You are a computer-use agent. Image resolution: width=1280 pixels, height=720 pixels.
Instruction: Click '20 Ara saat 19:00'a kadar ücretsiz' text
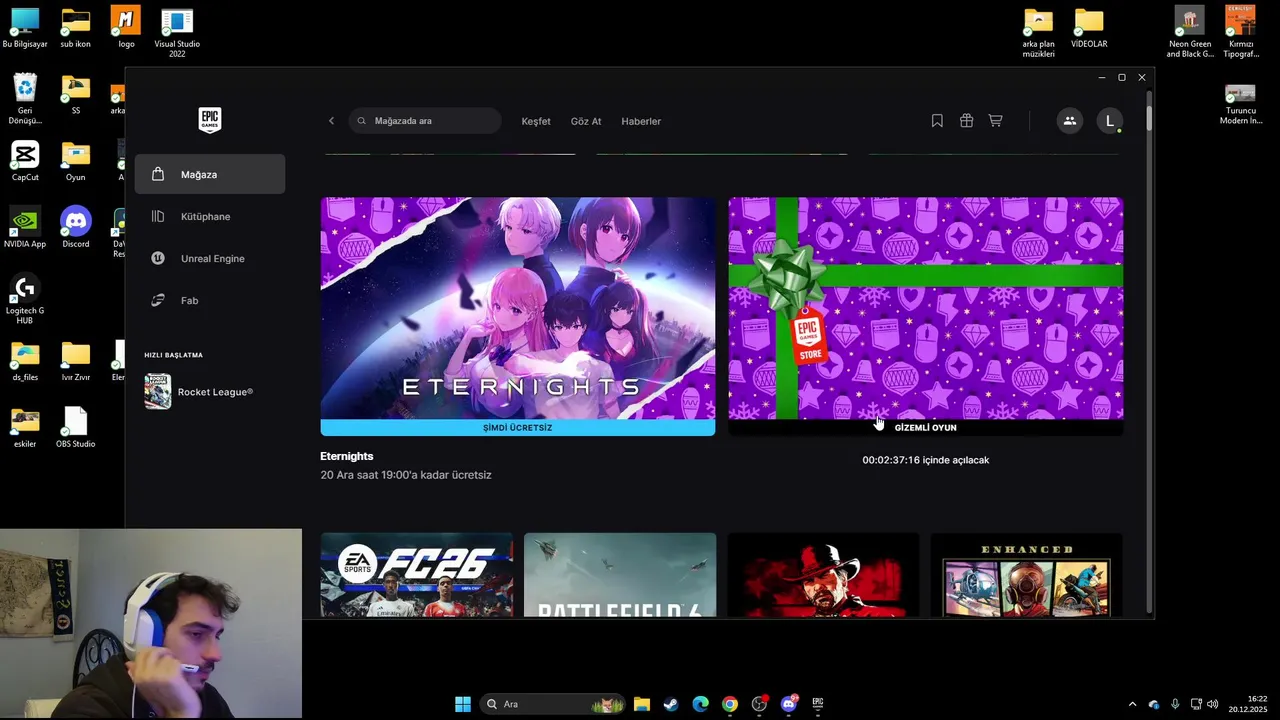pos(406,475)
